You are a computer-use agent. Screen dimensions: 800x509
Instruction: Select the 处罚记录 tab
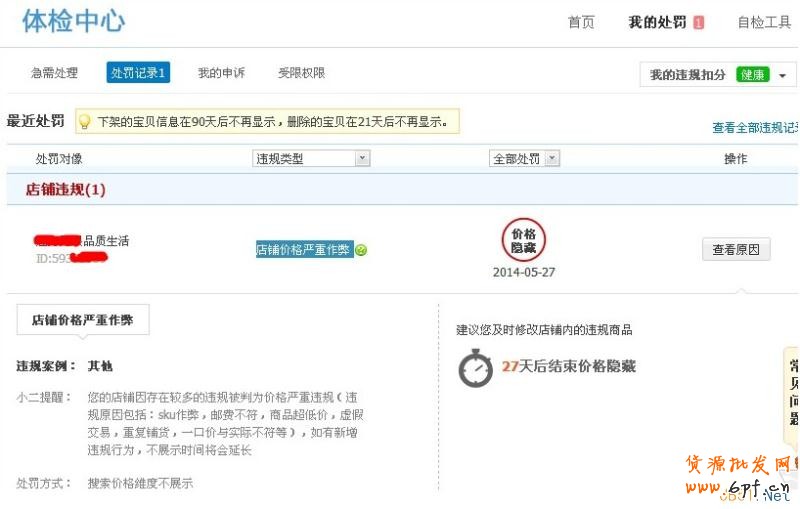pos(138,73)
